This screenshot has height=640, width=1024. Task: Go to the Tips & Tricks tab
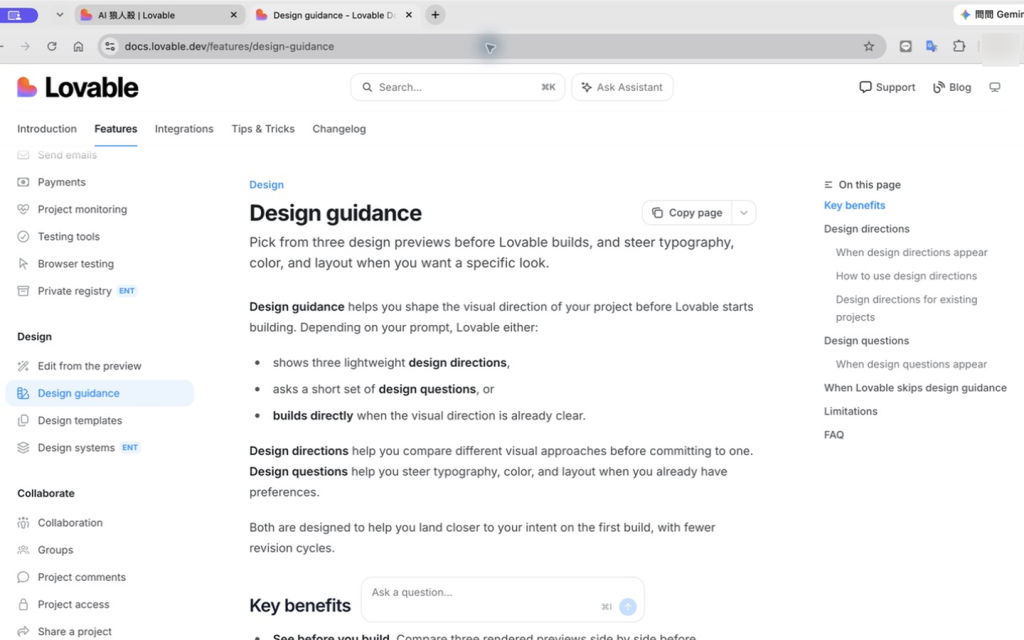pyautogui.click(x=263, y=129)
